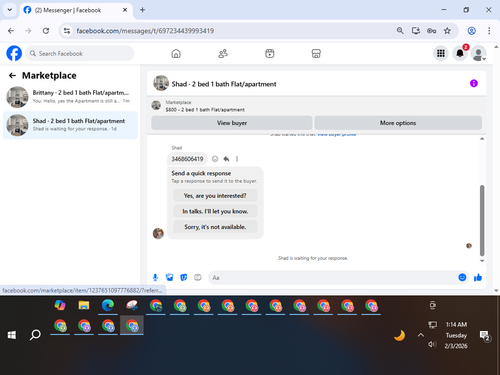Open the Facebook menu grid icon
This screenshot has height=375, width=500.
click(x=441, y=53)
